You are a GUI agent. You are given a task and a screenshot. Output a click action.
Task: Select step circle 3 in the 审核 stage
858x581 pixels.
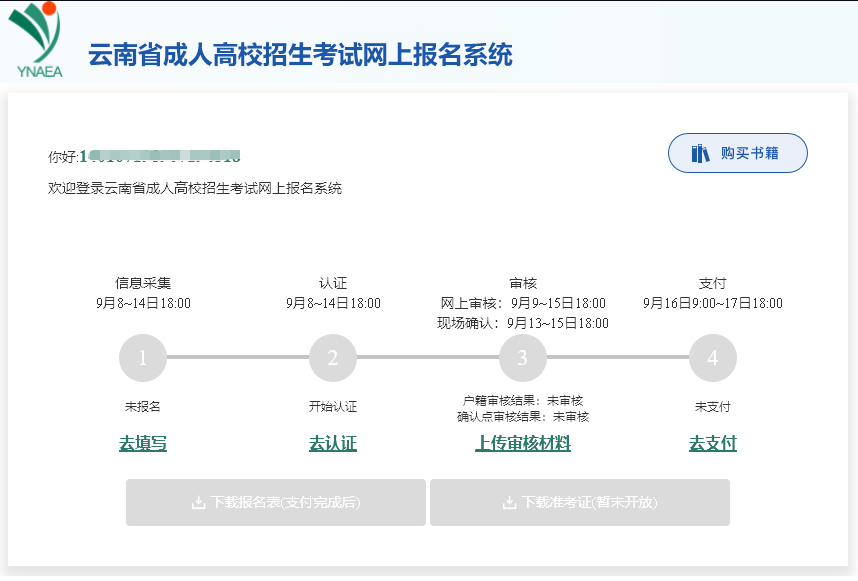coord(523,357)
